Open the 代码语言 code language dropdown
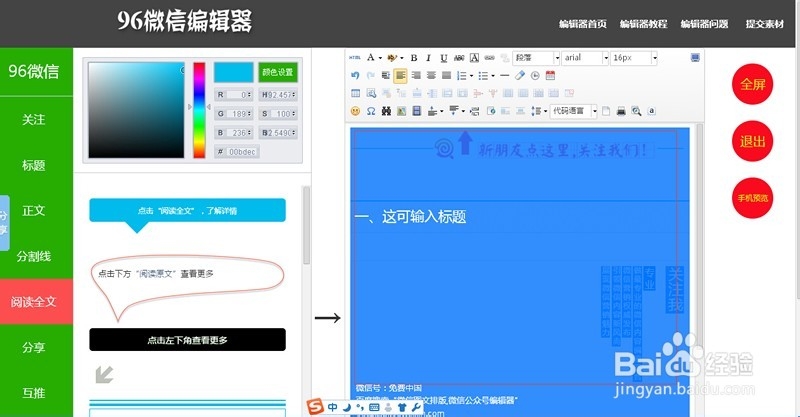This screenshot has width=800, height=417. pyautogui.click(x=573, y=111)
